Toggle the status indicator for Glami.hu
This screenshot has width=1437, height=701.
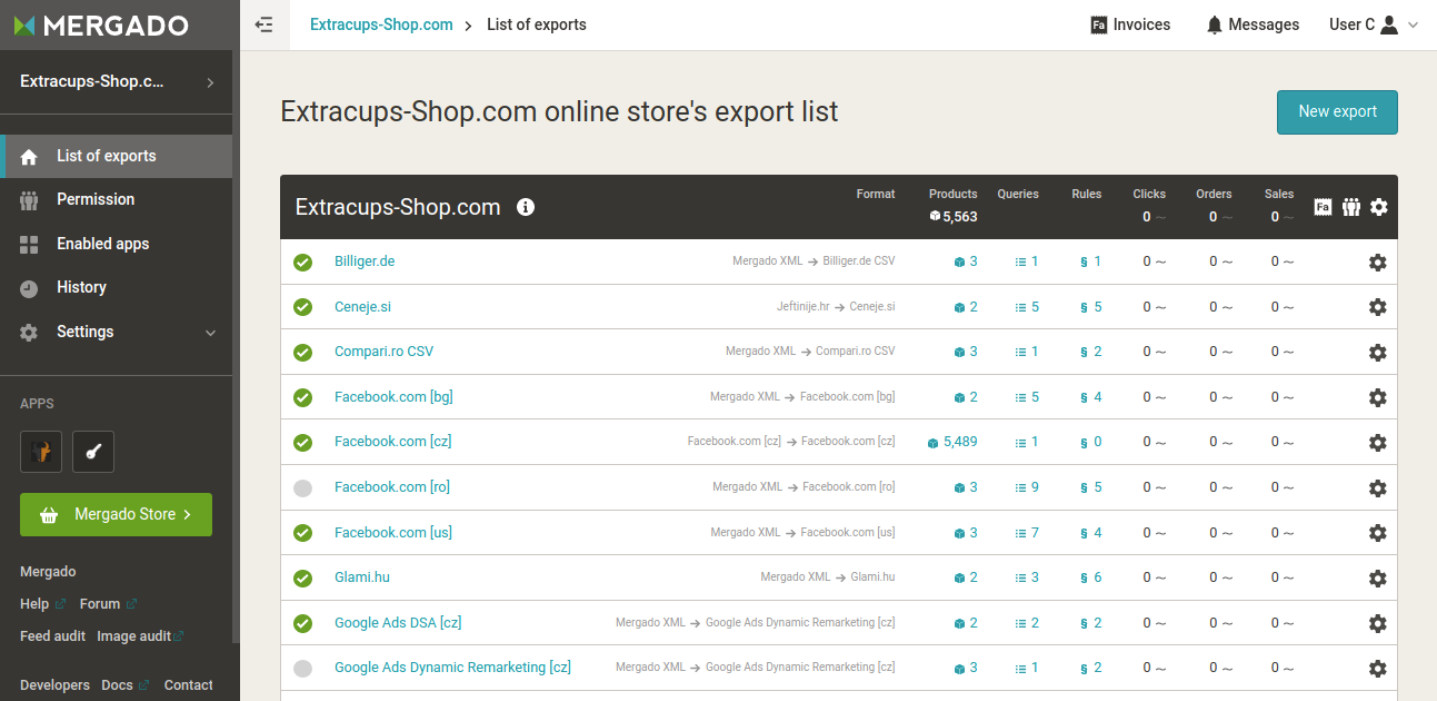point(303,578)
